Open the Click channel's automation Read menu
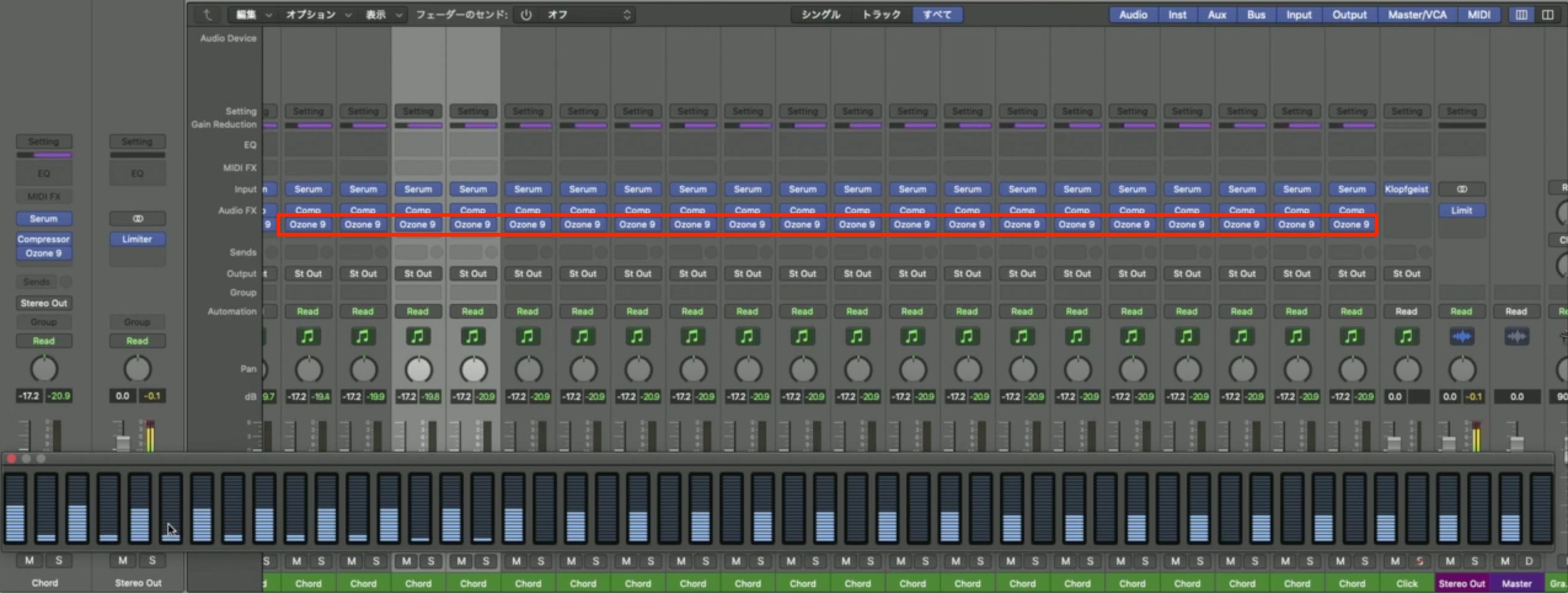 [1406, 312]
